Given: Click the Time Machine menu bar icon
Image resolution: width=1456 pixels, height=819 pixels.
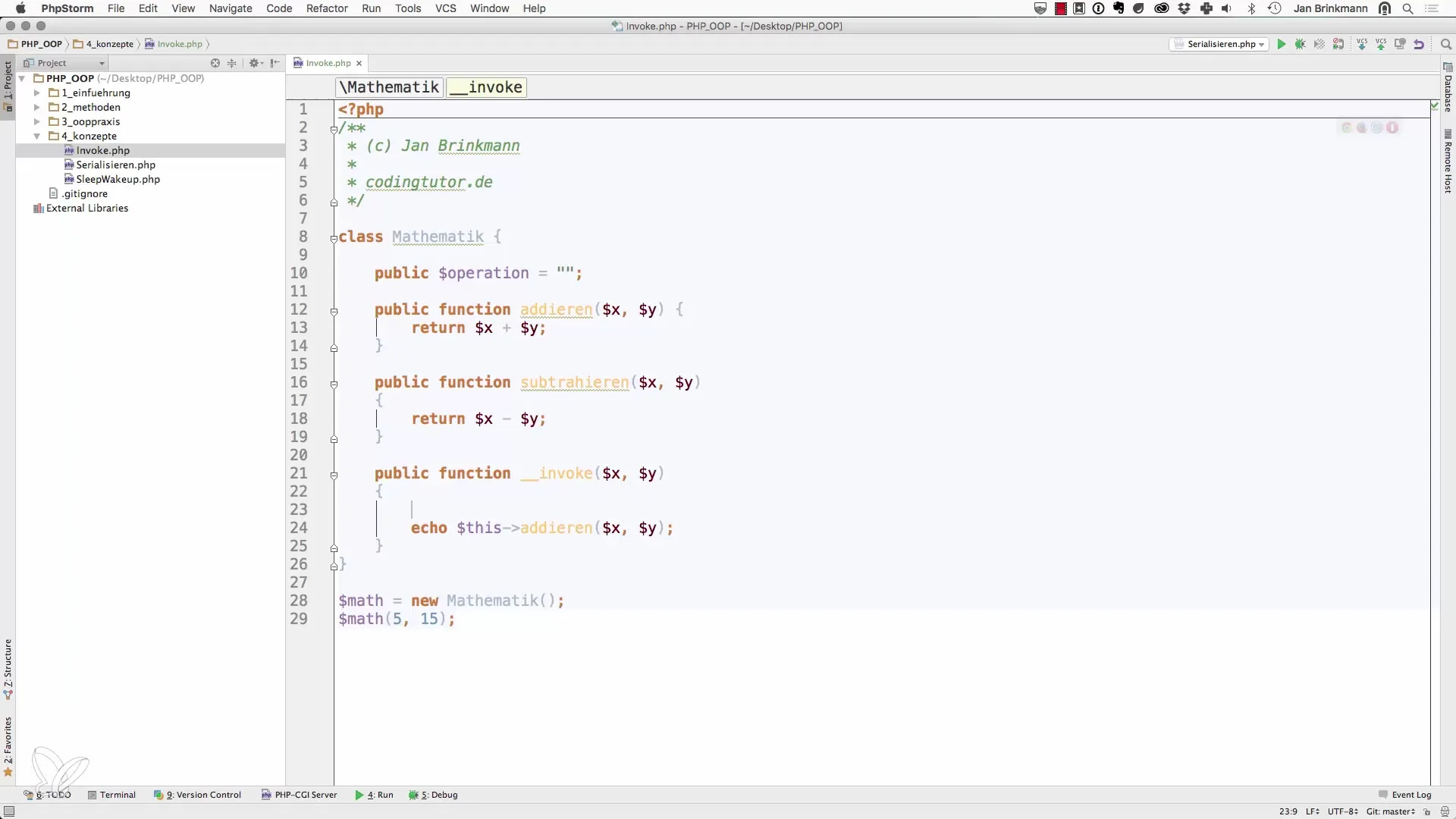Looking at the screenshot, I should pyautogui.click(x=1275, y=8).
